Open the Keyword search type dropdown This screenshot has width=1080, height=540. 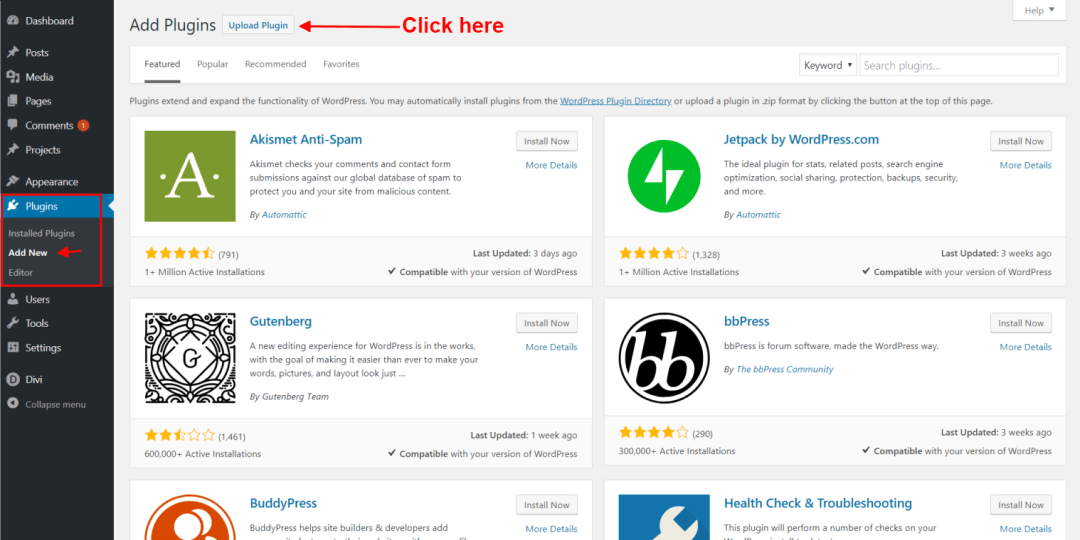point(828,65)
